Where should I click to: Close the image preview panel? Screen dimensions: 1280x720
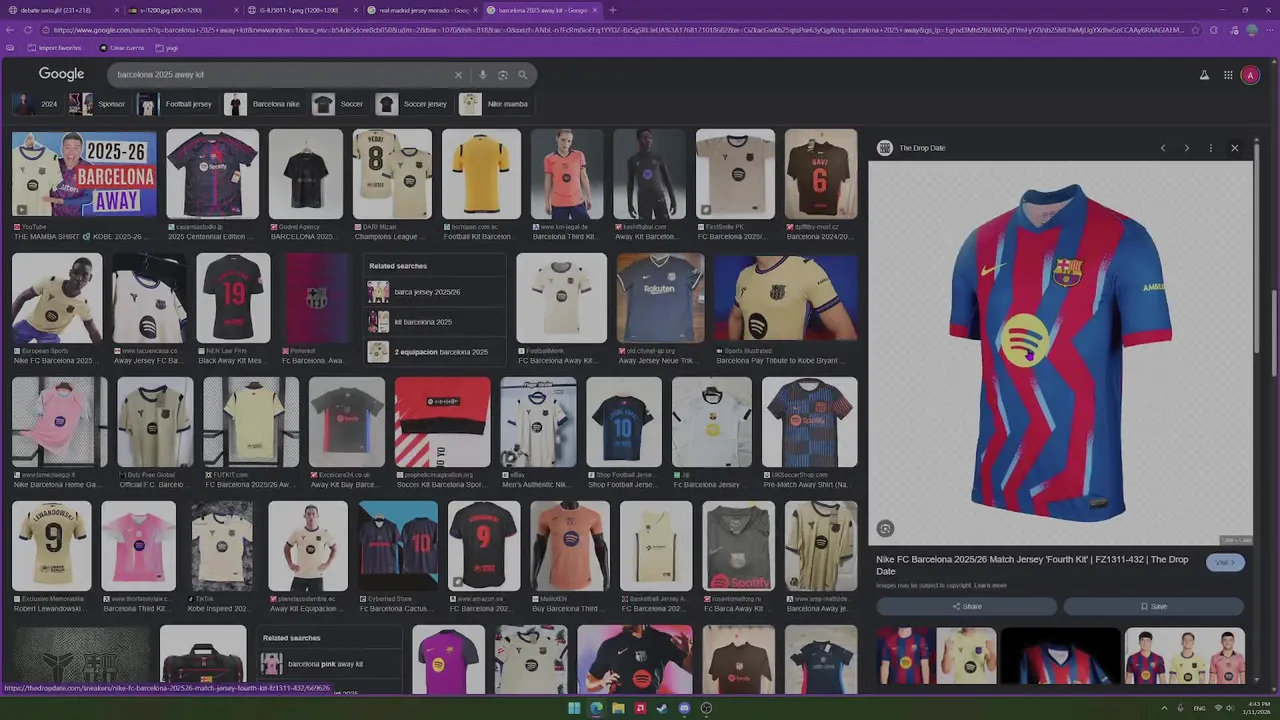coord(1234,148)
